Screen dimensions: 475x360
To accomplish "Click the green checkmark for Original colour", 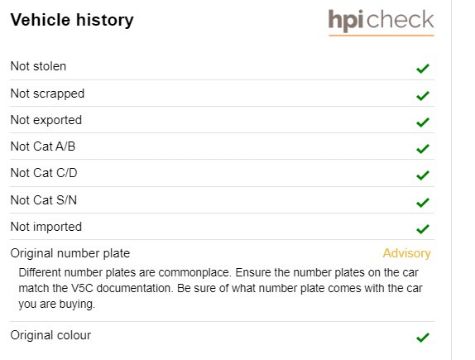I will point(423,338).
